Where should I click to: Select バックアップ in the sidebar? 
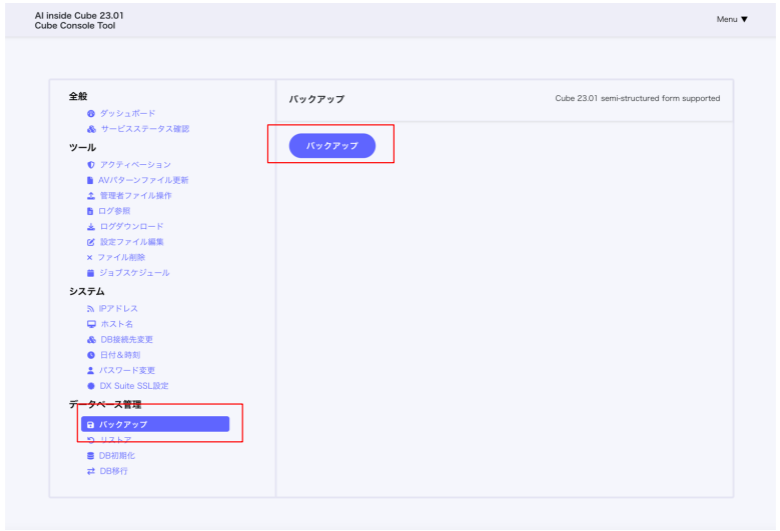pos(155,425)
